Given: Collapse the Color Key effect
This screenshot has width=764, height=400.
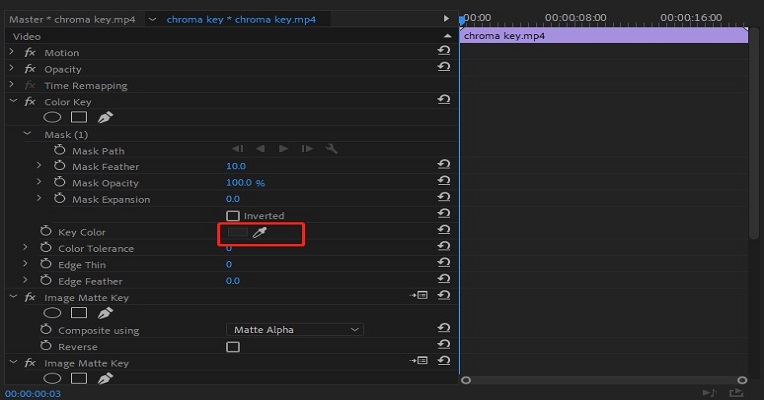Looking at the screenshot, I should [13, 101].
